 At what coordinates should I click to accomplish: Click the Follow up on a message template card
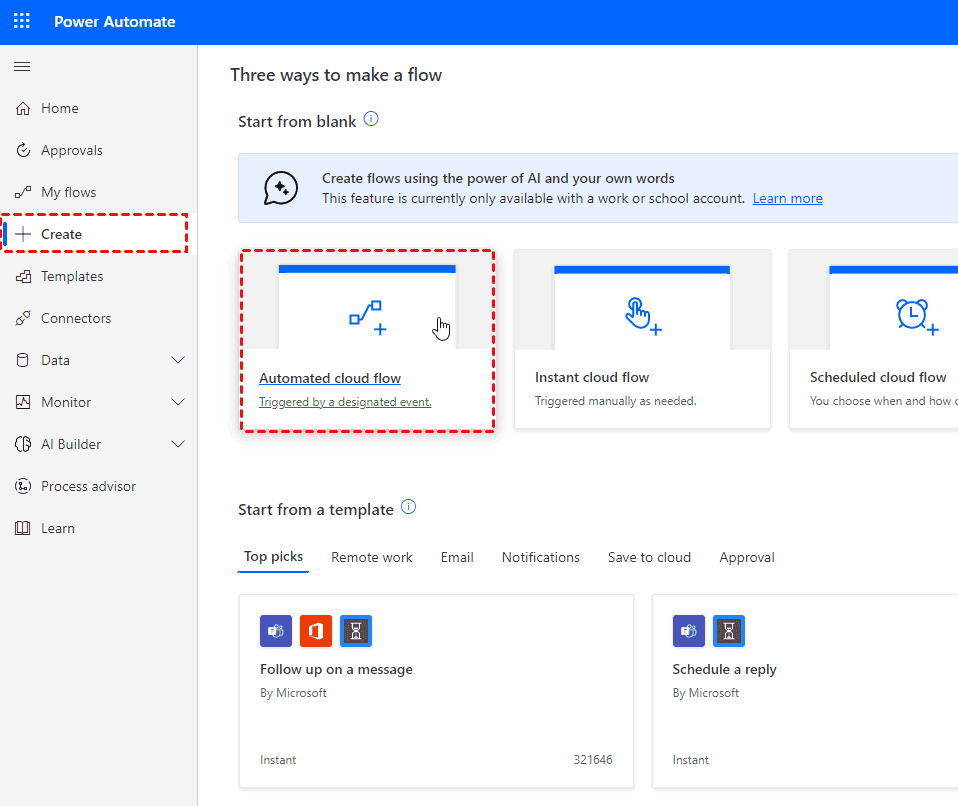pos(436,690)
